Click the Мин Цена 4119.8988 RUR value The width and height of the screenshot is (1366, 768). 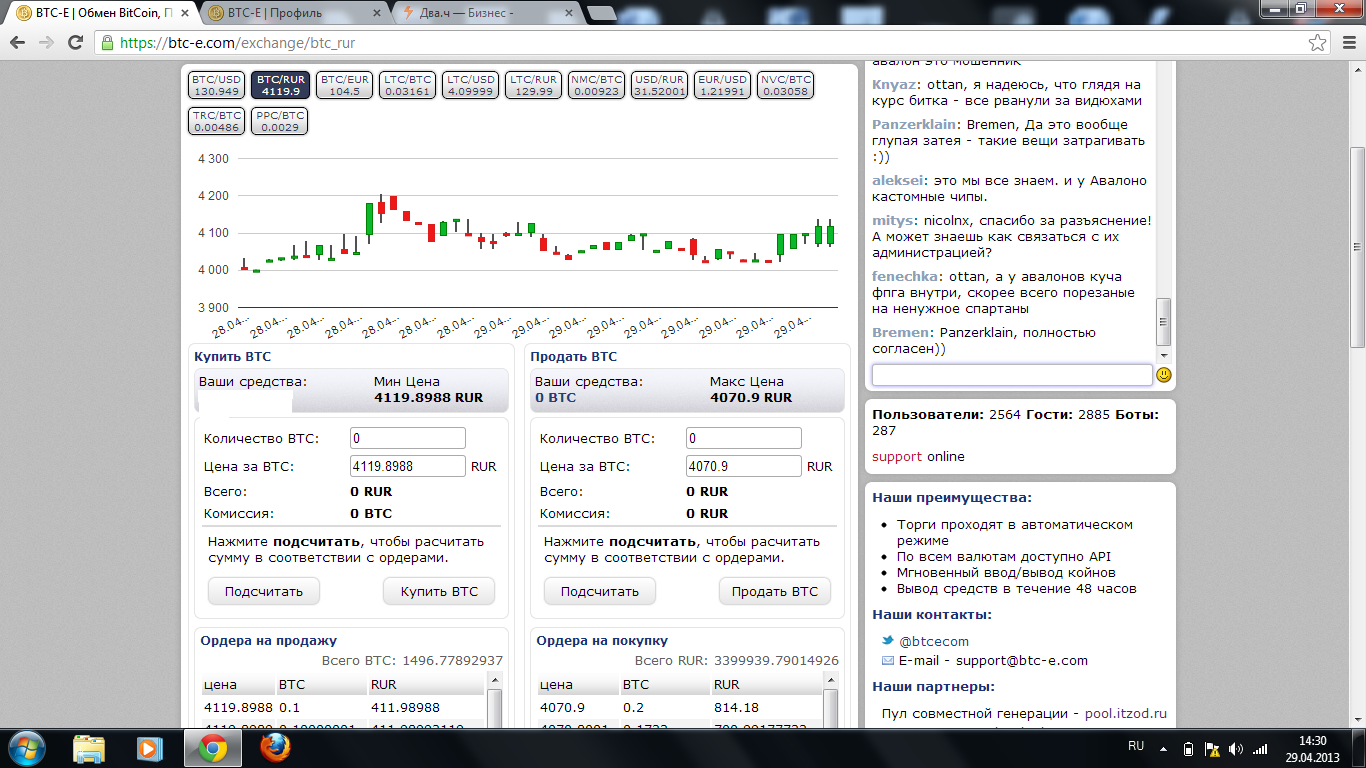(x=429, y=397)
